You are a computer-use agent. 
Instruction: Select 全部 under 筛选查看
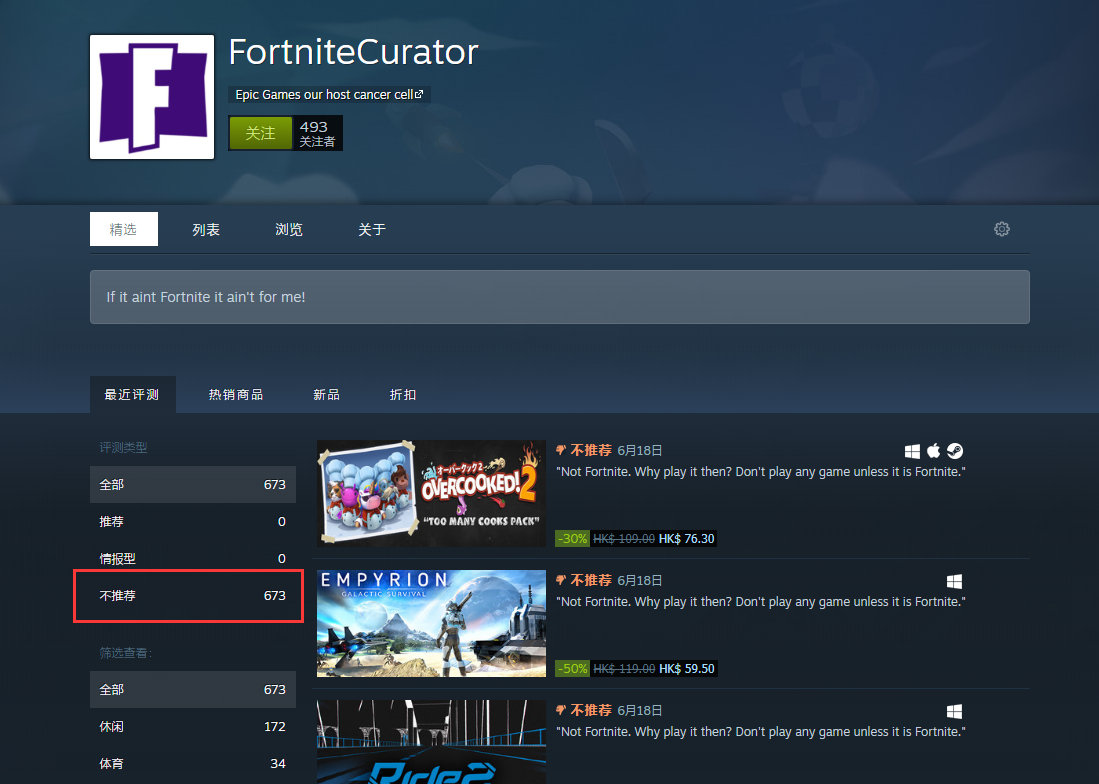tap(193, 689)
